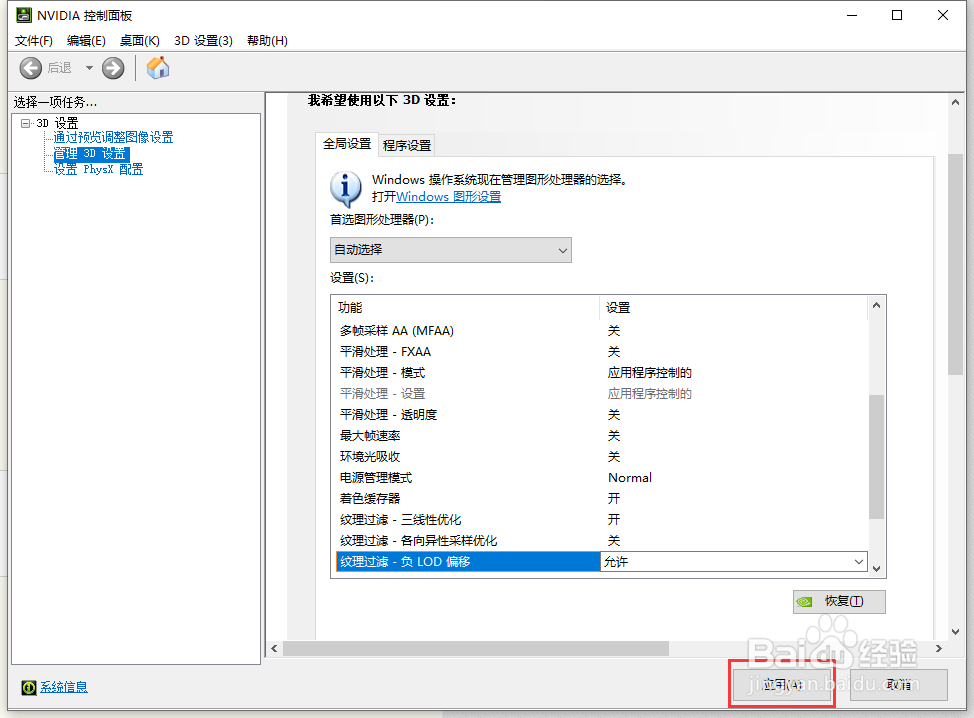Viewport: 974px width, 718px height.
Task: Select the 环境光吸收 row
Action: click(601, 457)
